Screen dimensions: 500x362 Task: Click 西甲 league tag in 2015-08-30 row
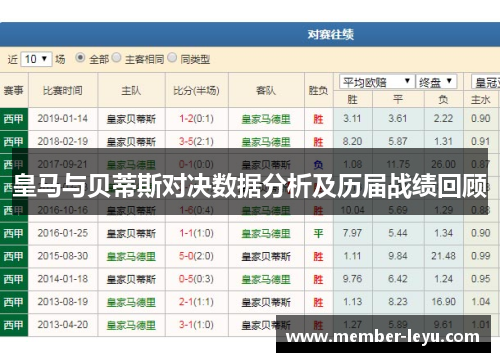14,256
